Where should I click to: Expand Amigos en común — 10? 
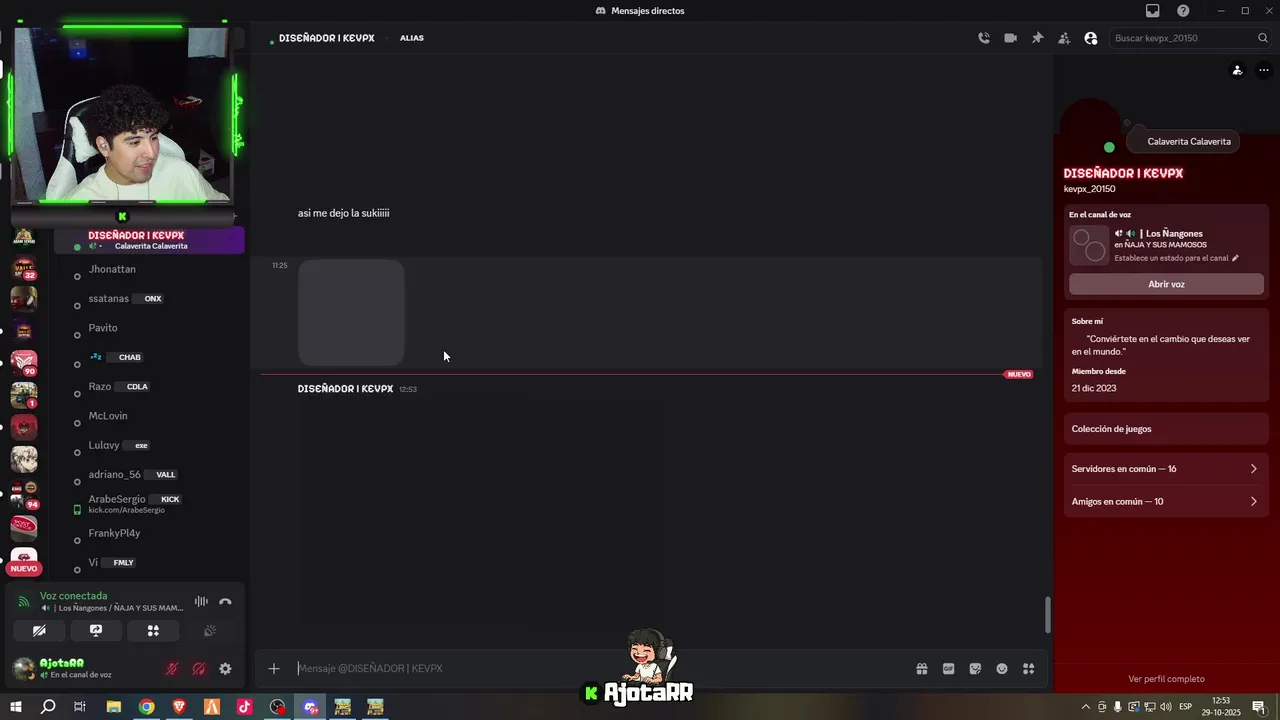tap(1166, 502)
